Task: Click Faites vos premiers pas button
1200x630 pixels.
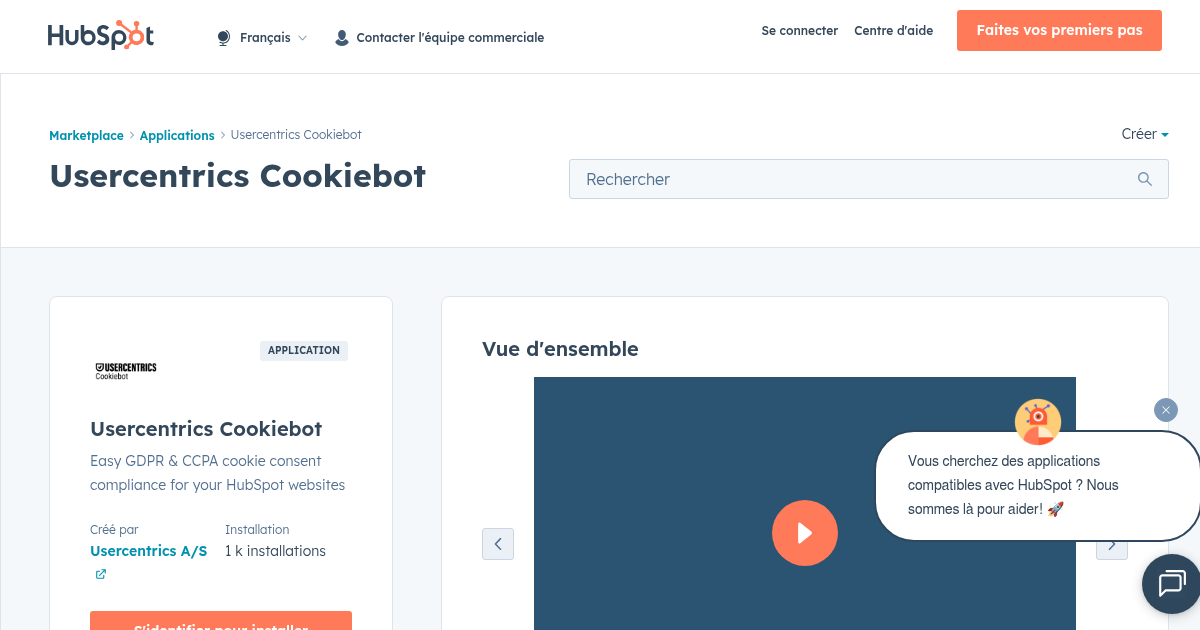Action: tap(1059, 30)
